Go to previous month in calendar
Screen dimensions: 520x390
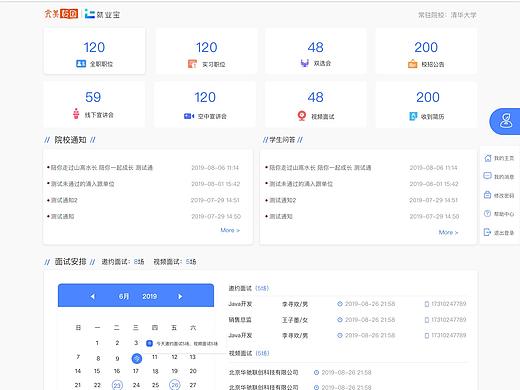(x=92, y=296)
